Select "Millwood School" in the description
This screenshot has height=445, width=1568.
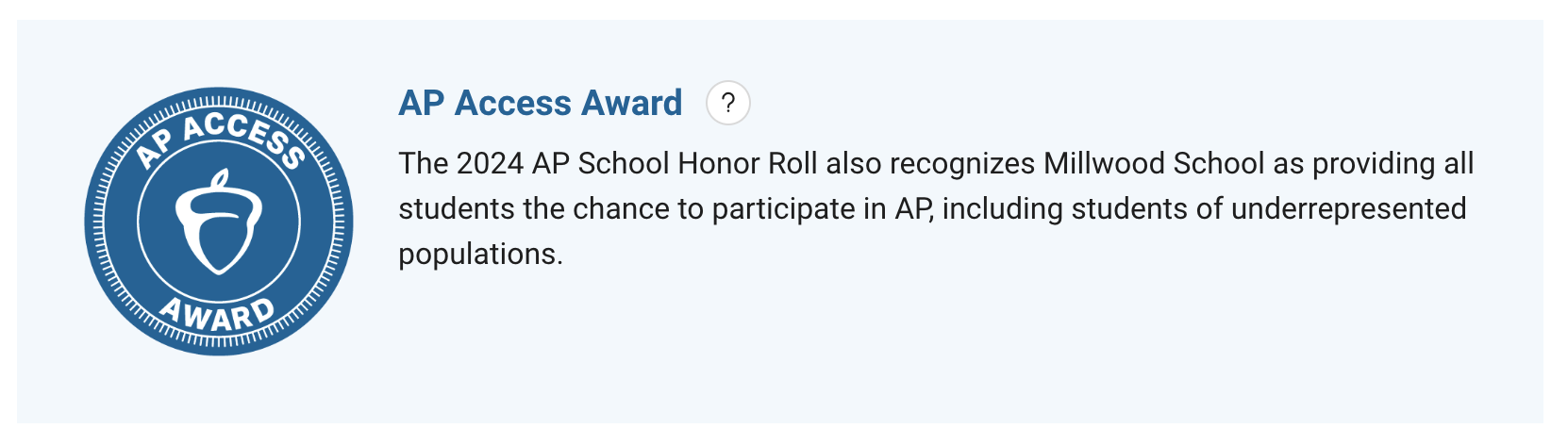tap(1154, 163)
